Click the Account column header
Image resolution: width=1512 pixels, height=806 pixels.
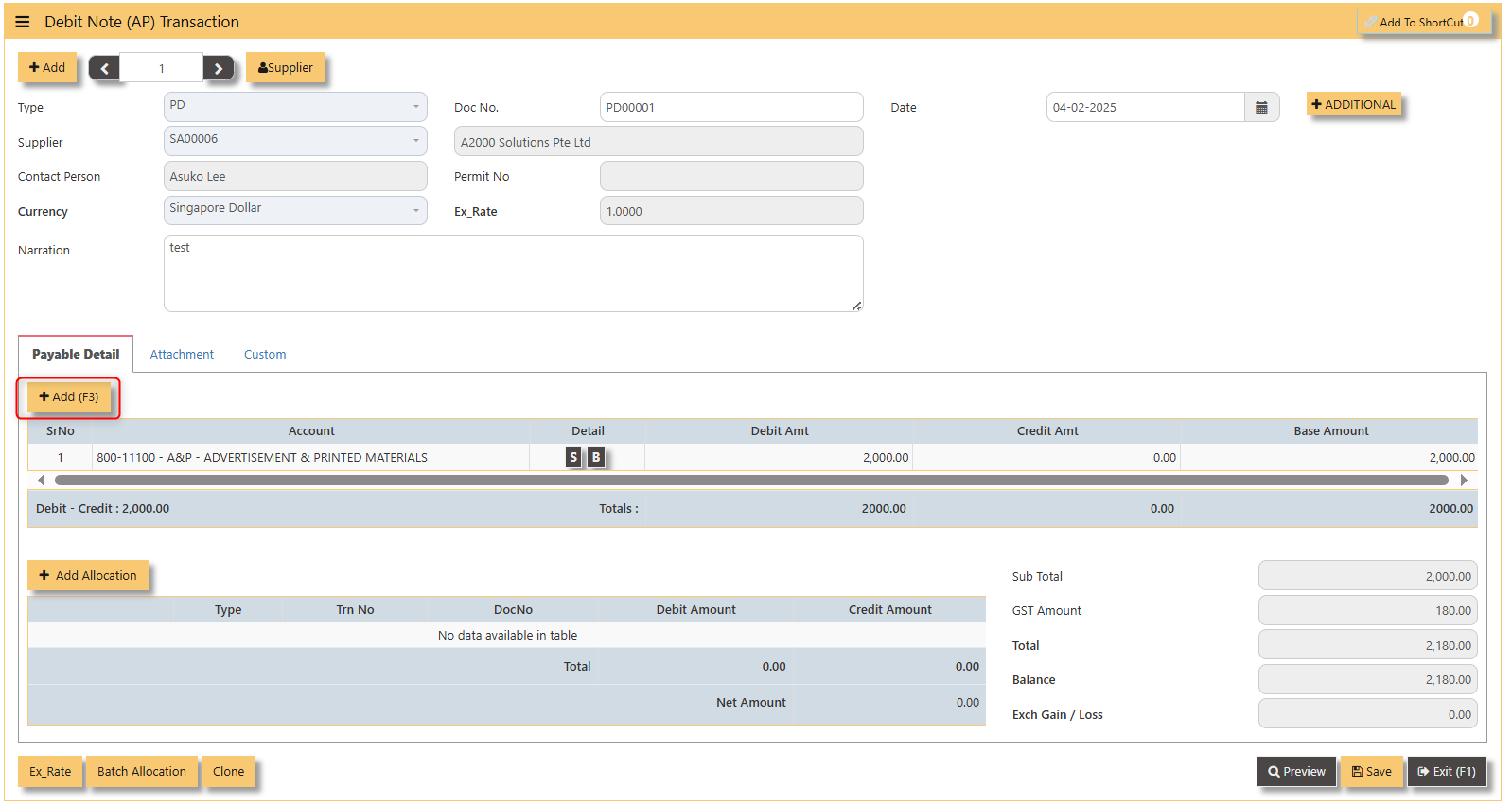tap(311, 430)
